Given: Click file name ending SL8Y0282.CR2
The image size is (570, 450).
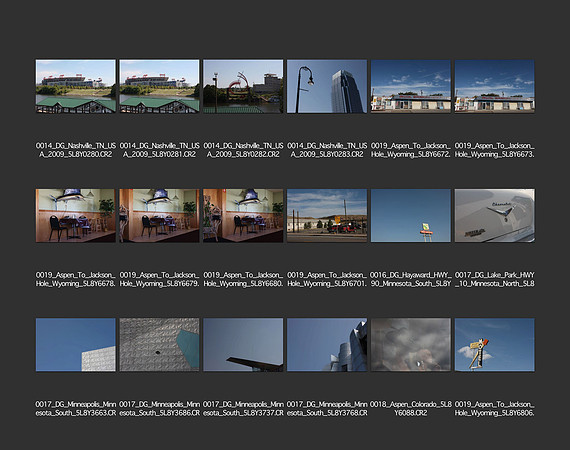Looking at the screenshot, I should click(x=243, y=150).
